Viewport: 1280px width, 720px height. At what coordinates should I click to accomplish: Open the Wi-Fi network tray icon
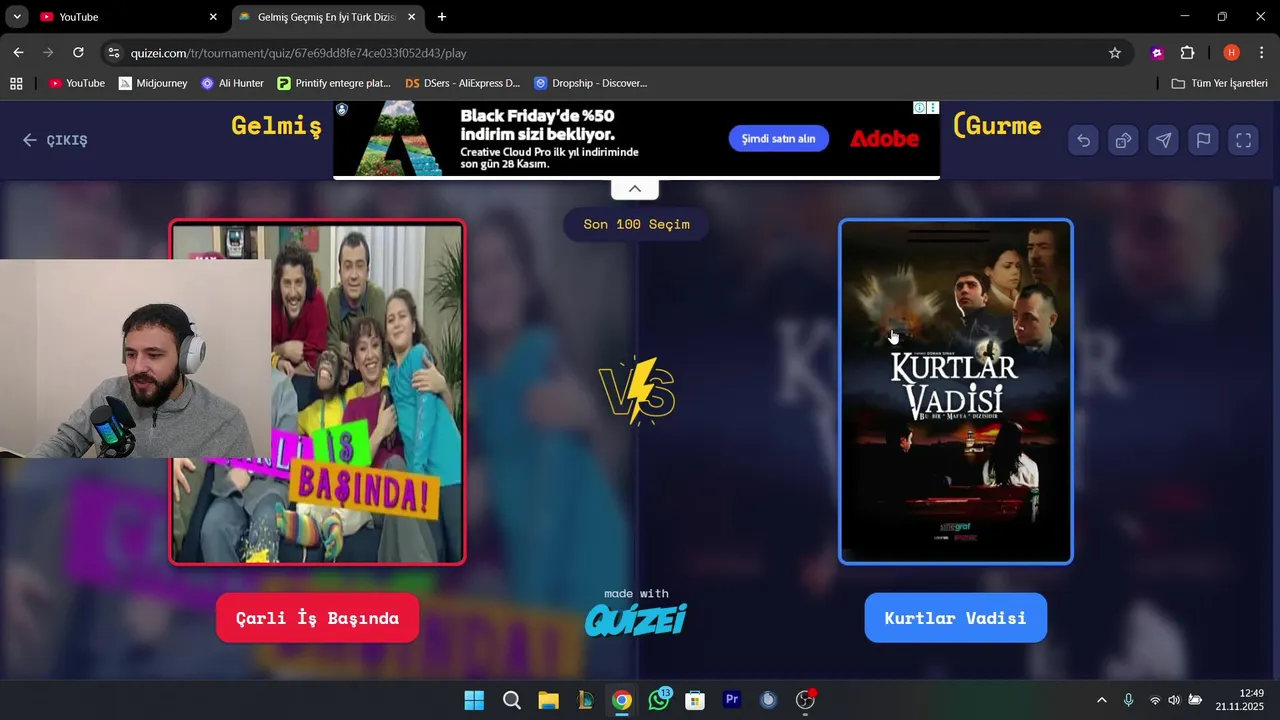point(1155,700)
